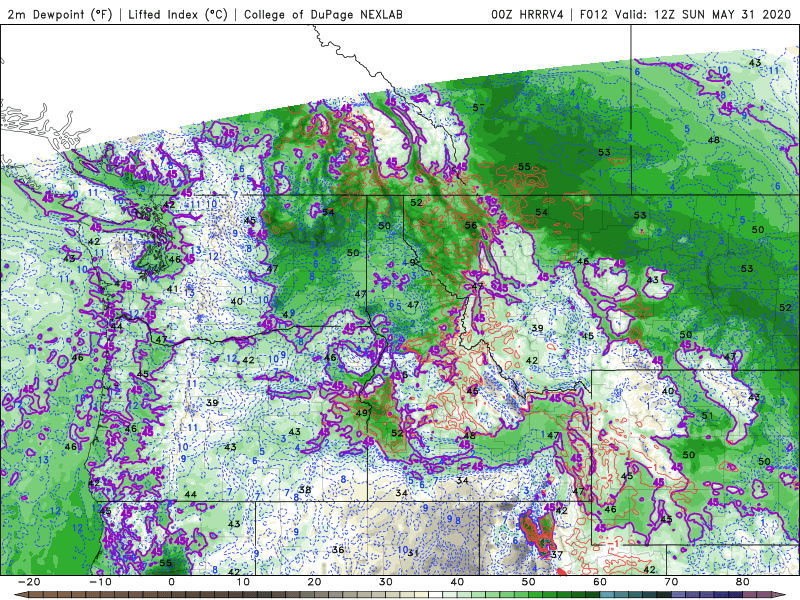Image resolution: width=800 pixels, height=600 pixels.
Task: Click the "2m Dewpoint (°F)" title label
Action: [60, 14]
